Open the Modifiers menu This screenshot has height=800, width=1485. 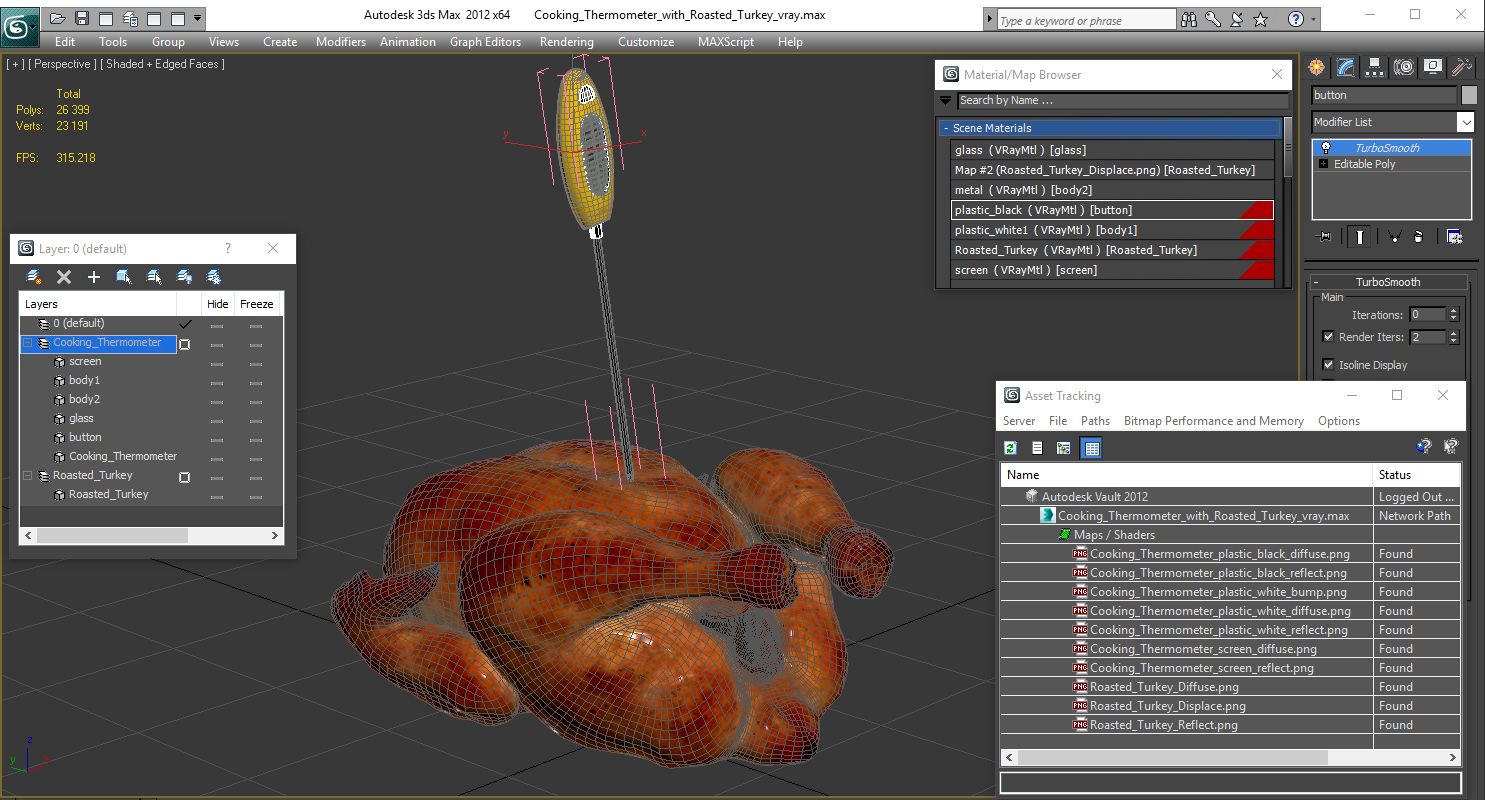click(x=340, y=42)
